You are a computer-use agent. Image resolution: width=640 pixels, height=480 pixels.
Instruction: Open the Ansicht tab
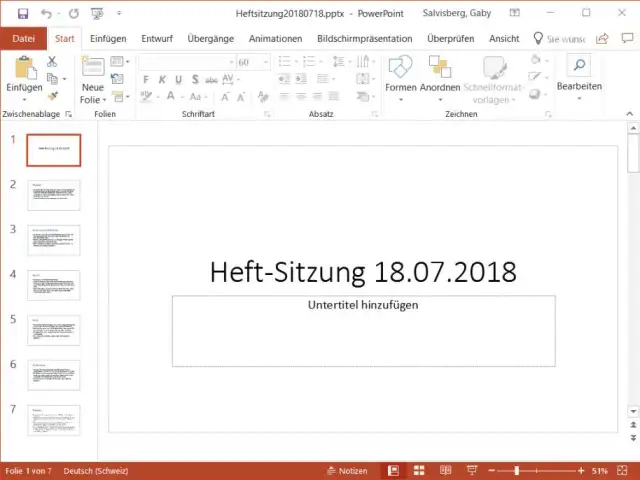[x=504, y=39]
